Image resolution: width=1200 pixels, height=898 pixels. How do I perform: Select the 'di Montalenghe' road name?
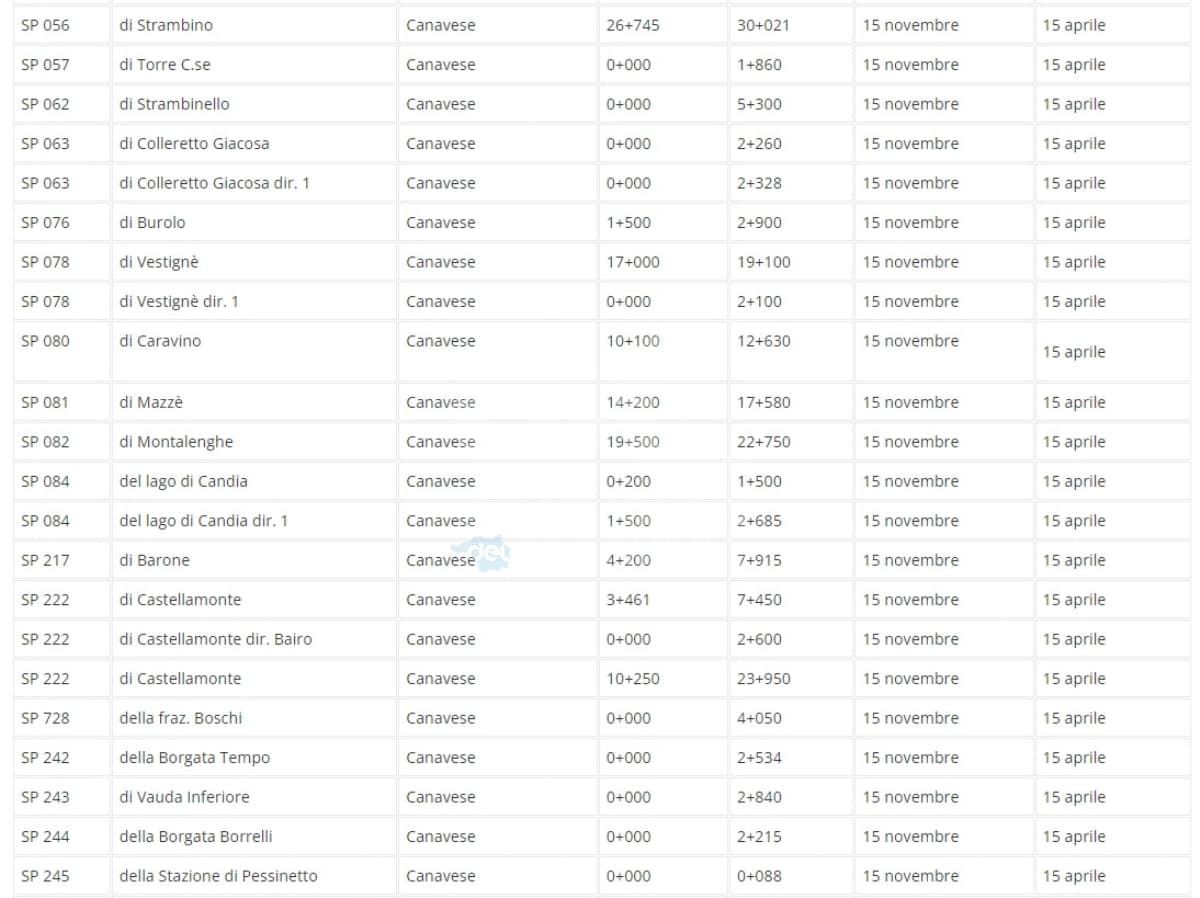[176, 442]
